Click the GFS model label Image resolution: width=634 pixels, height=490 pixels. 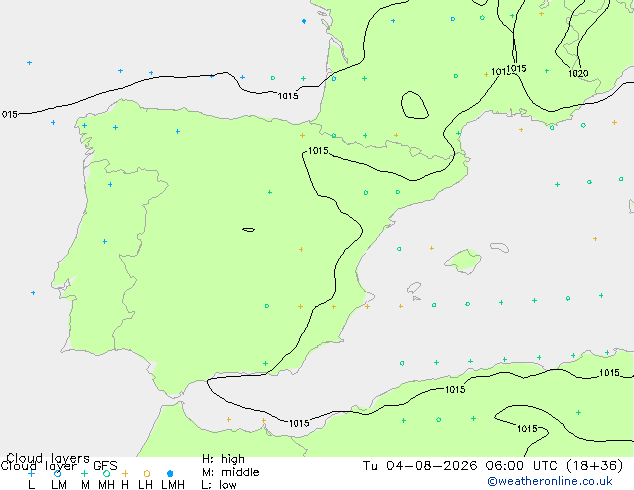point(105,466)
